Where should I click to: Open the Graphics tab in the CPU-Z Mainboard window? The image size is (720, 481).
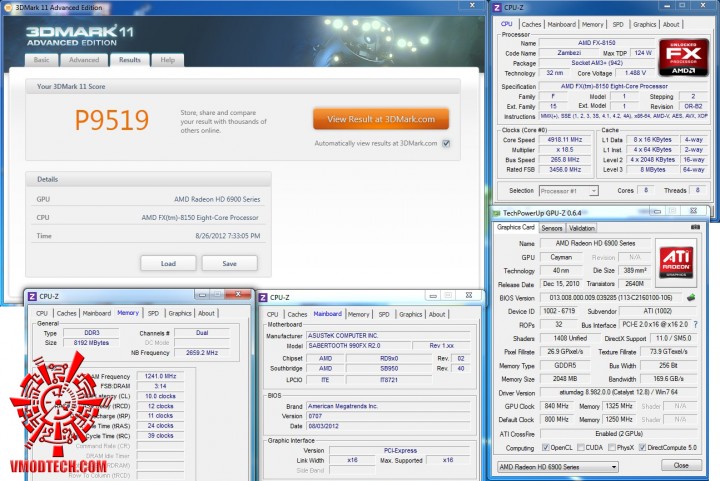pos(411,314)
